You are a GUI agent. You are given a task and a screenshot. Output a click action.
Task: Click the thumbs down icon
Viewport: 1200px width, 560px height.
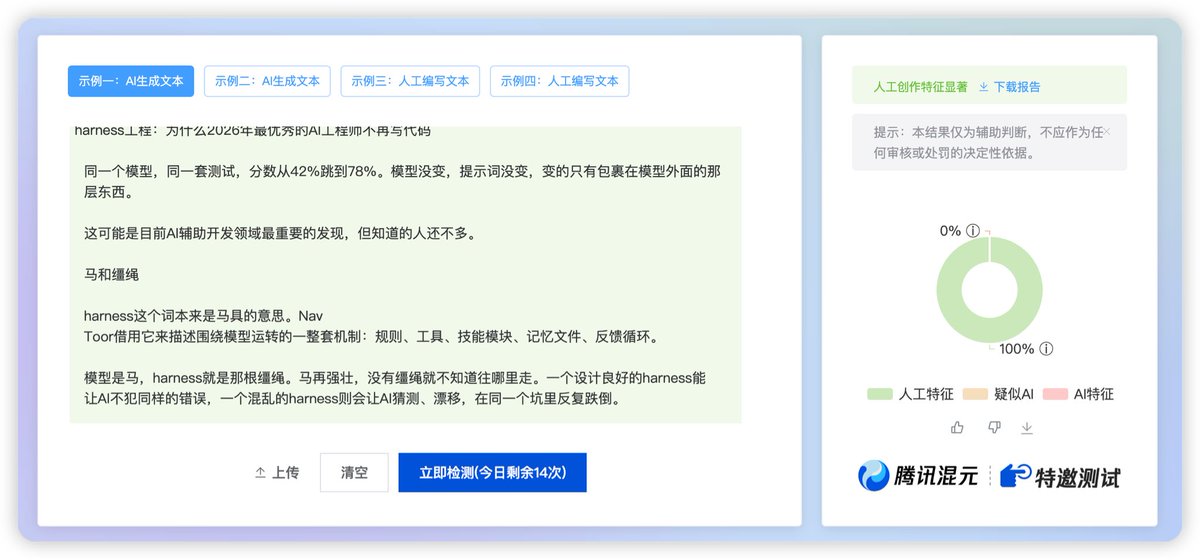[993, 427]
